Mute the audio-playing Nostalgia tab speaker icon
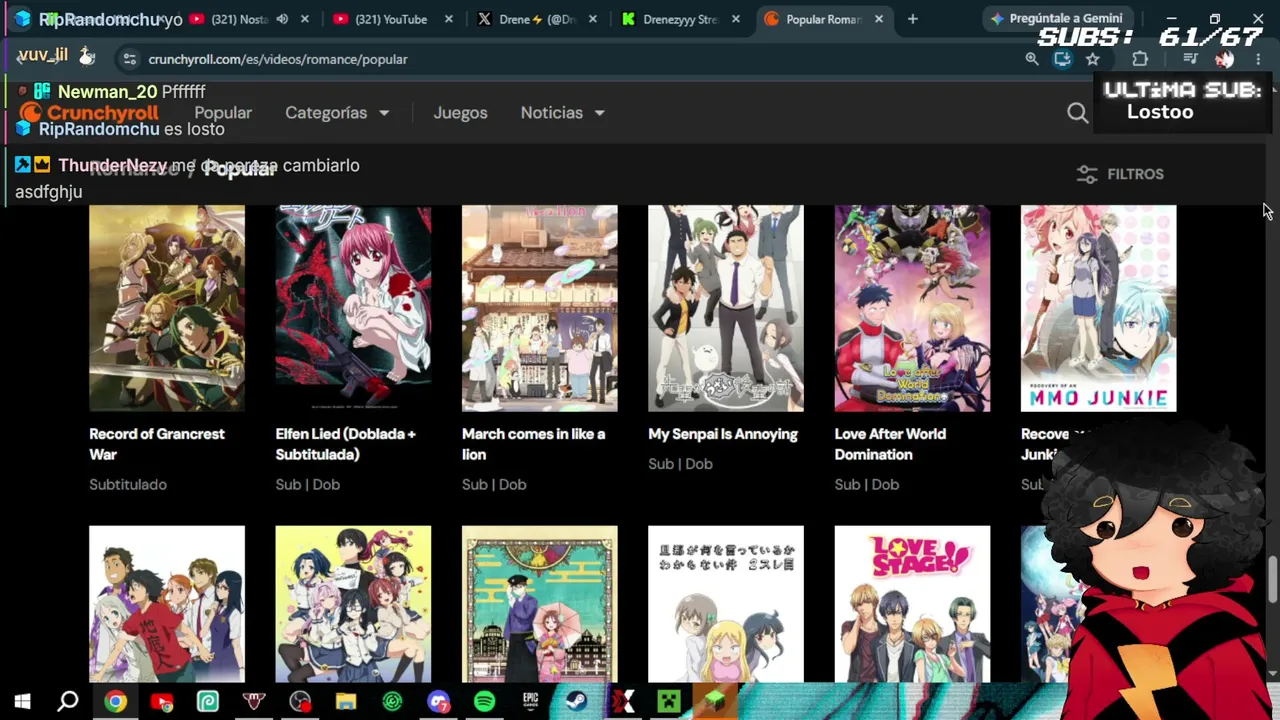The image size is (1280, 720). coord(282,19)
